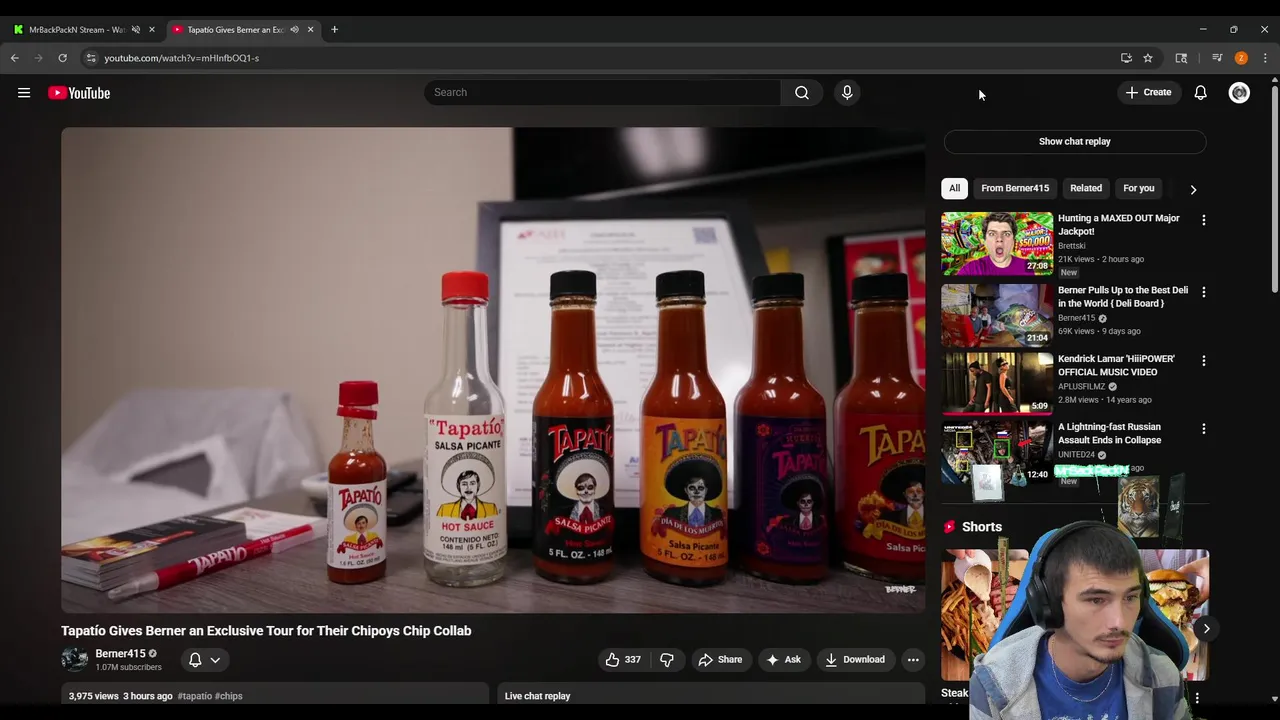Select the For you chip
The height and width of the screenshot is (720, 1280).
click(x=1138, y=188)
